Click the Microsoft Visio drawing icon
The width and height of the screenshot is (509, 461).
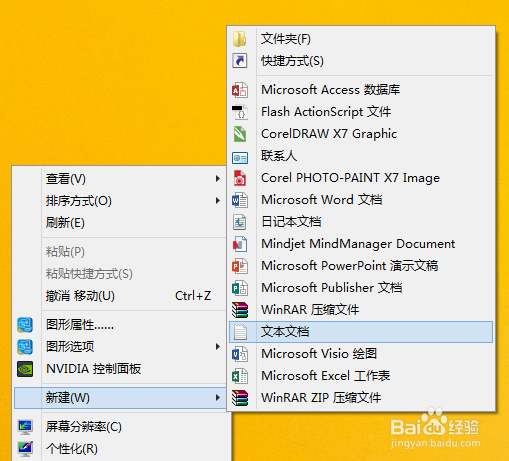(x=240, y=354)
